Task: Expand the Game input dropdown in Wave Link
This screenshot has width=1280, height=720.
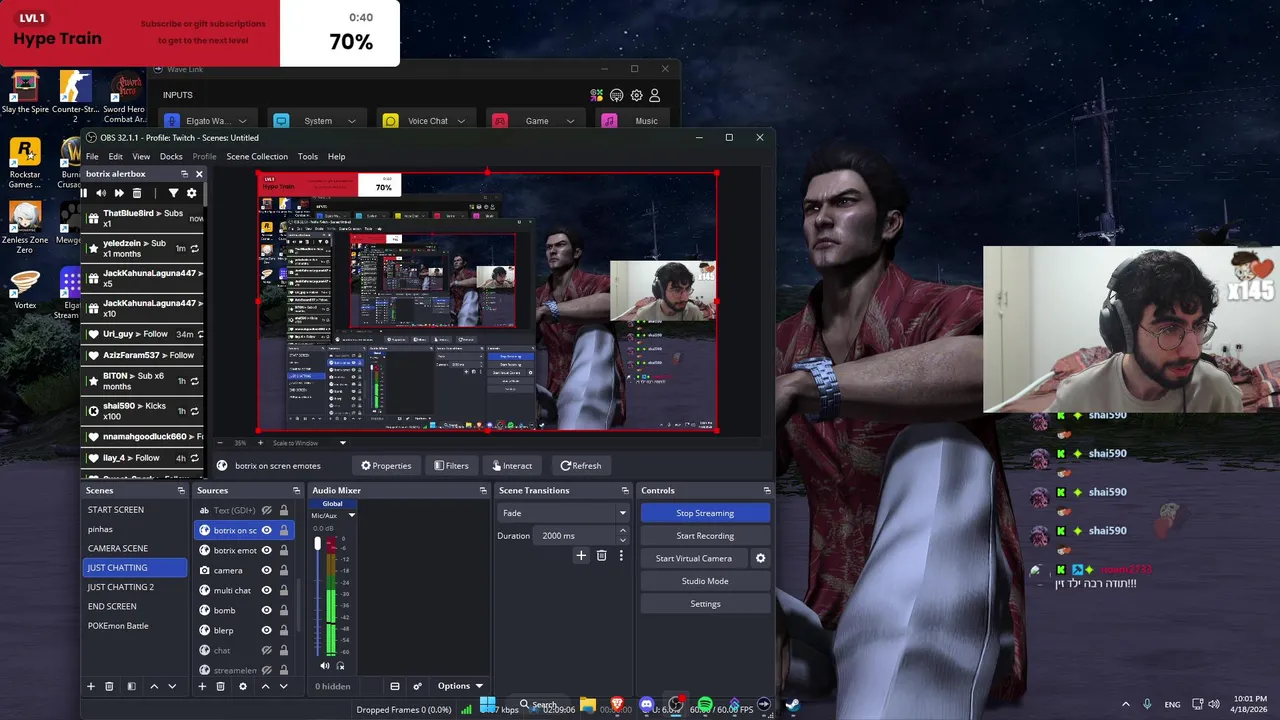Action: coord(571,121)
